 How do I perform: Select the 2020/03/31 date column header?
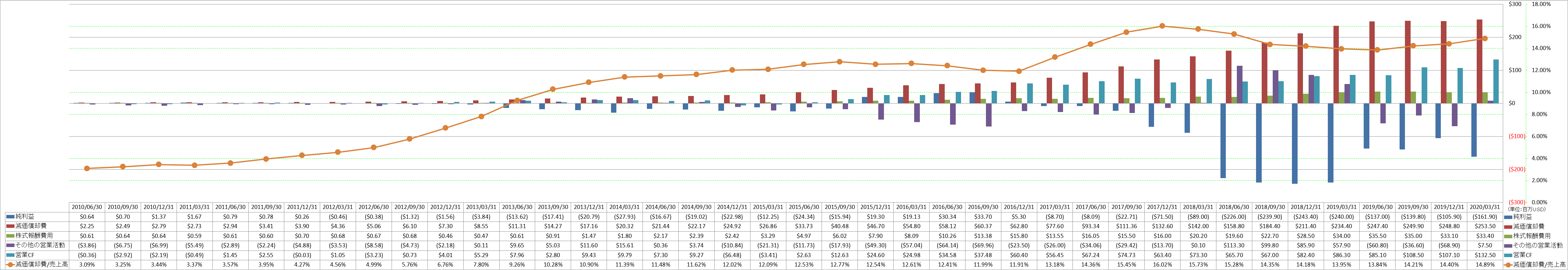(x=1485, y=207)
